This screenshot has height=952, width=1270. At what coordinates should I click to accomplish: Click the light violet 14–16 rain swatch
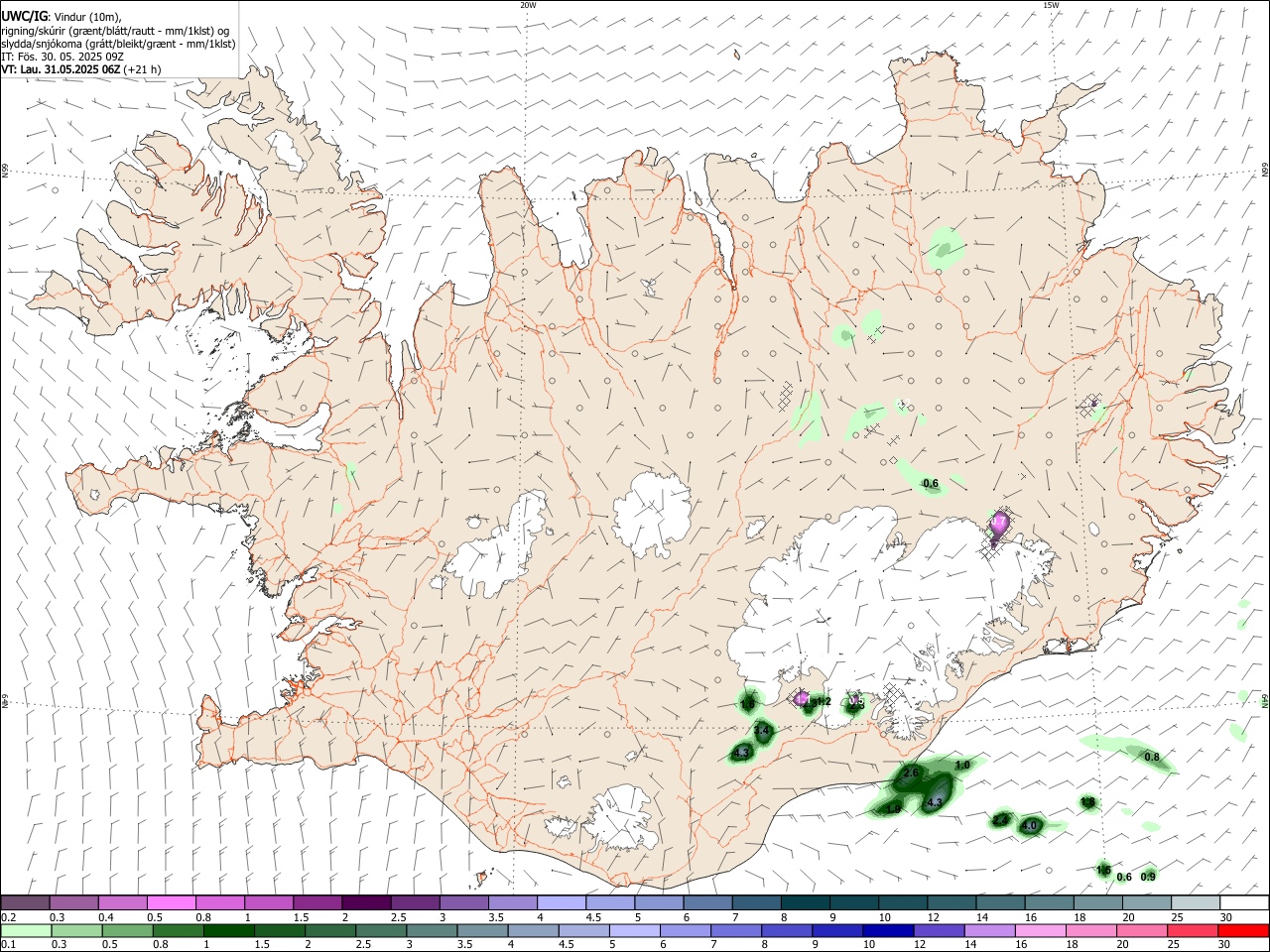coord(988,931)
